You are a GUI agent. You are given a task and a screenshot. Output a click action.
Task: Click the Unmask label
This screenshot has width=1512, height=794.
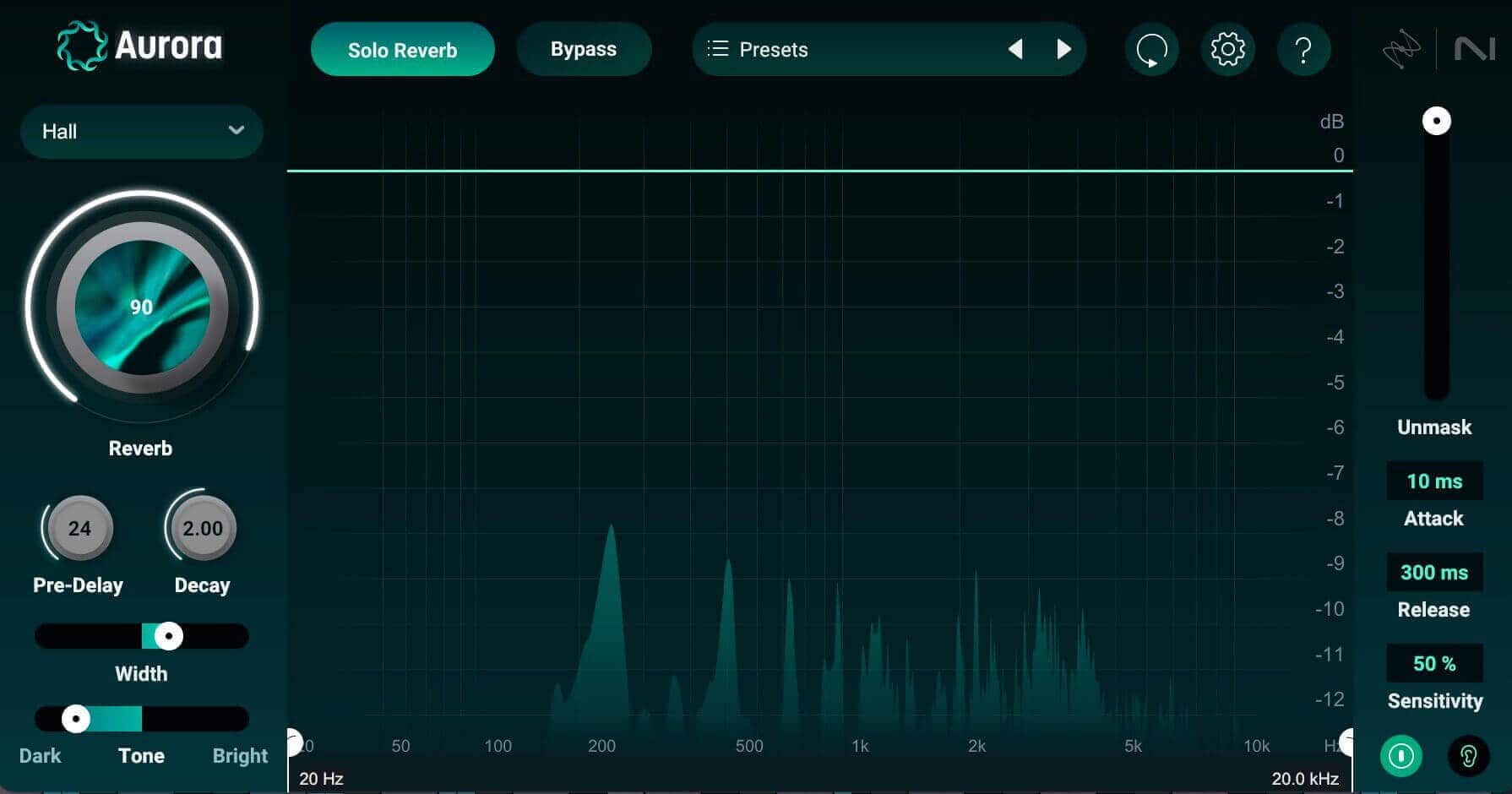pyautogui.click(x=1434, y=427)
